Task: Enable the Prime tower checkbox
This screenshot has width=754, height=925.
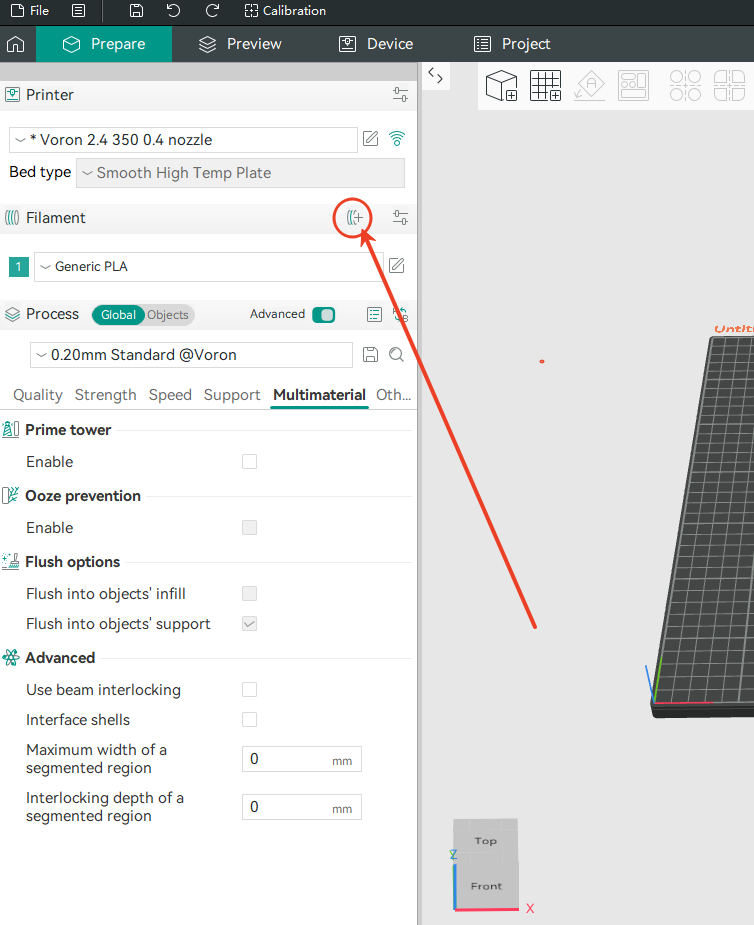Action: click(x=250, y=462)
